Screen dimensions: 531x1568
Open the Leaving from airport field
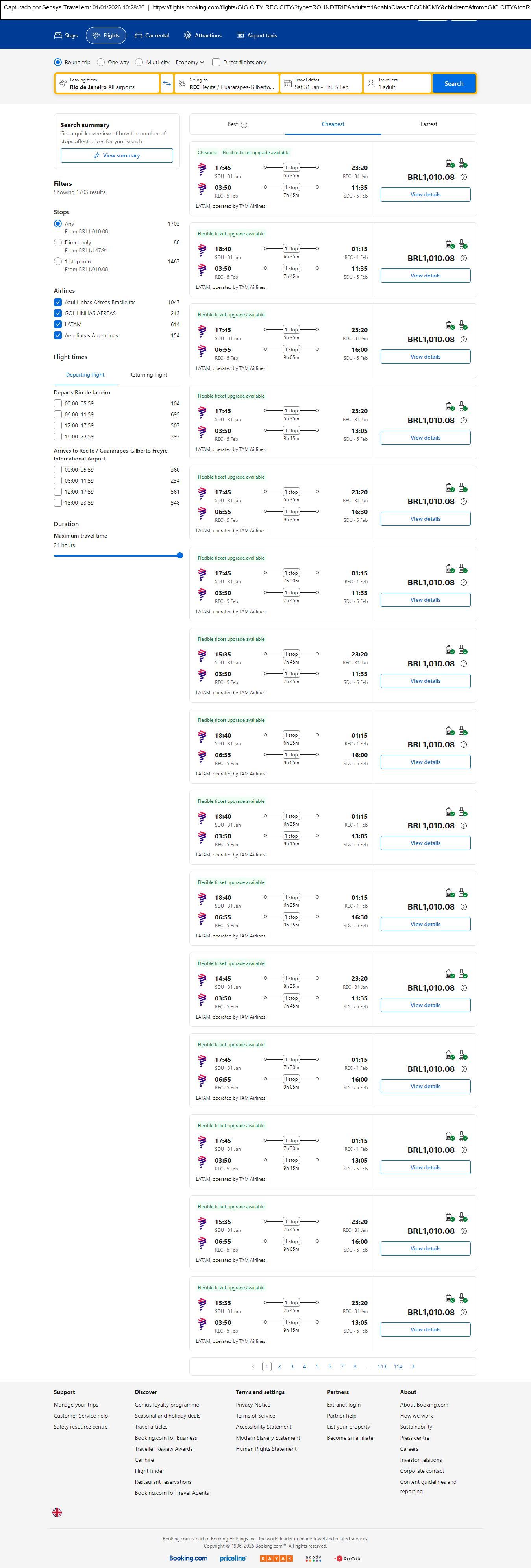(107, 83)
